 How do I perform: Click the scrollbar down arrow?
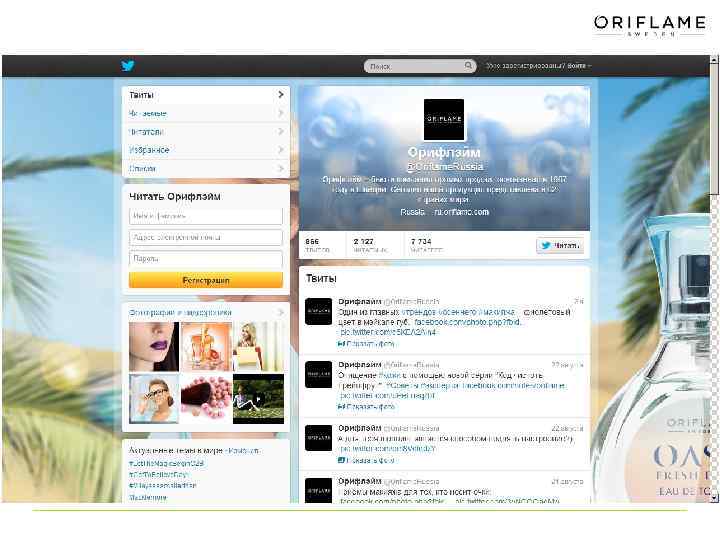click(714, 497)
